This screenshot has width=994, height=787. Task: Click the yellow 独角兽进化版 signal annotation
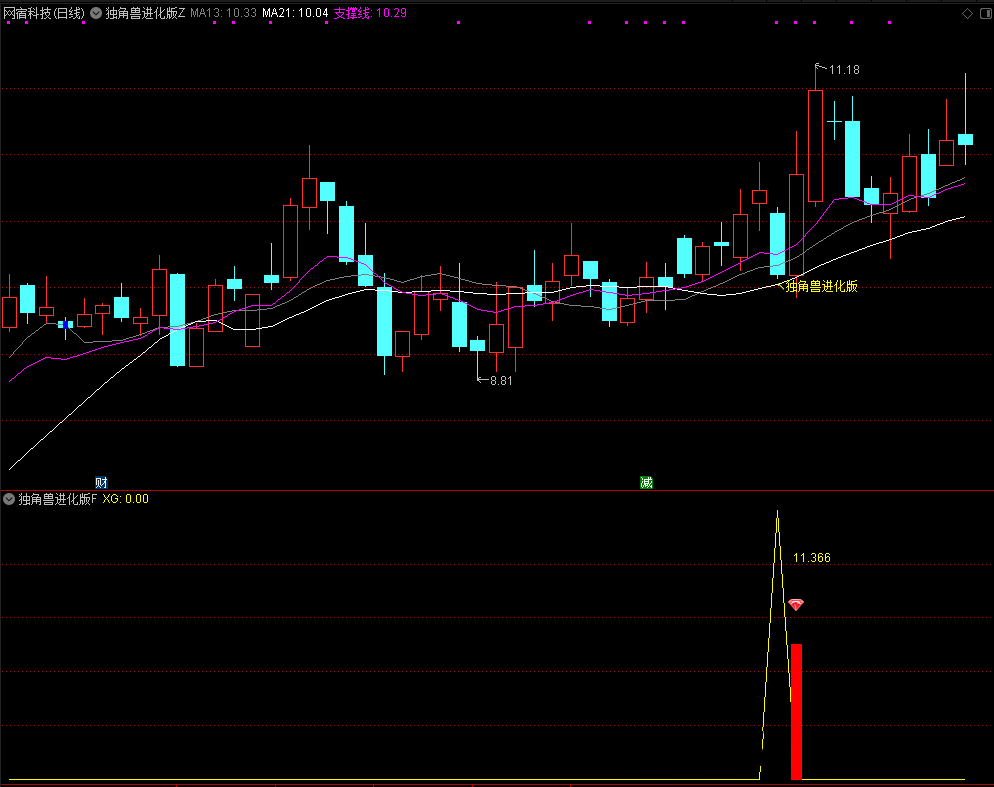click(x=821, y=286)
